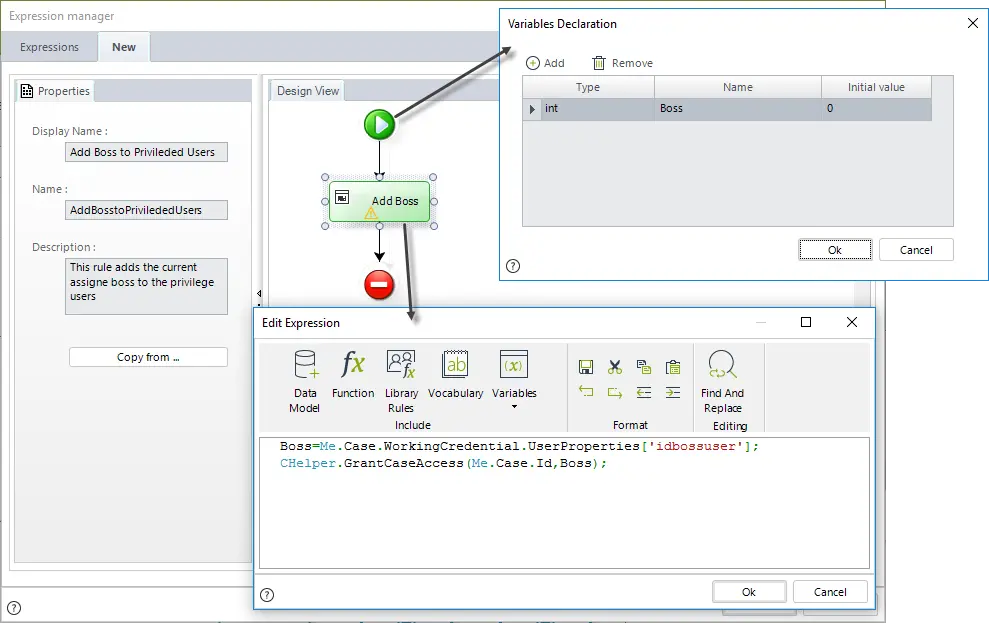990x623 pixels.
Task: Switch to the Expressions tab
Action: pyautogui.click(x=49, y=47)
